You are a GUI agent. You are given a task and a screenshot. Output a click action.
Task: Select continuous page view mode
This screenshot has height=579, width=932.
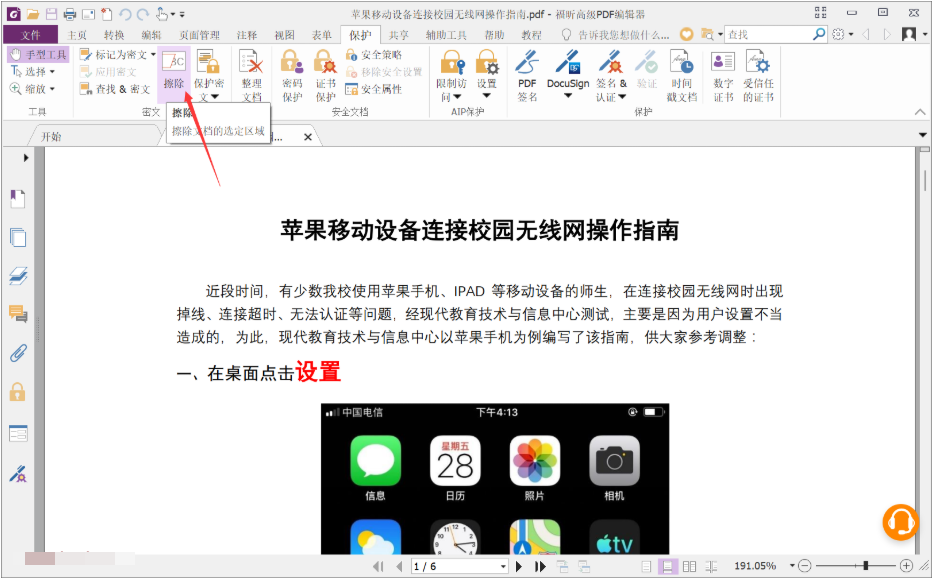[667, 567]
